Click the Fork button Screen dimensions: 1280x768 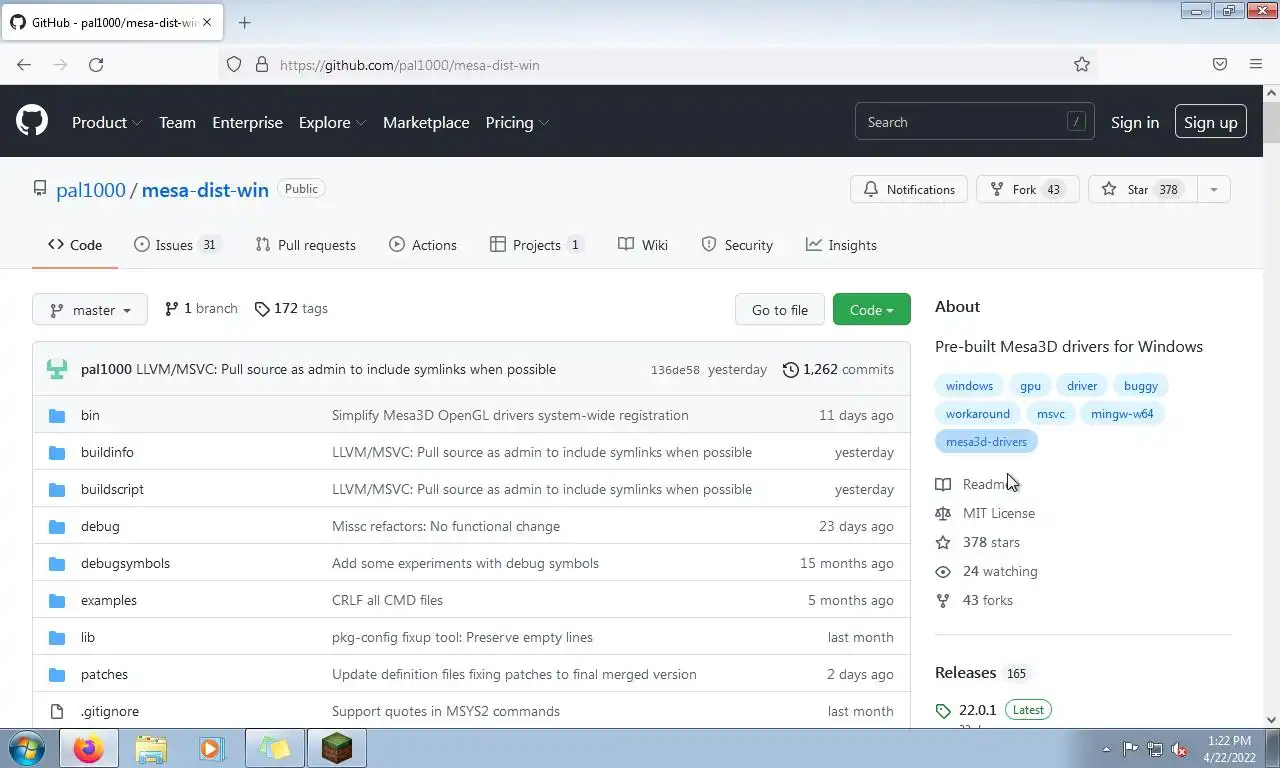pos(1028,189)
